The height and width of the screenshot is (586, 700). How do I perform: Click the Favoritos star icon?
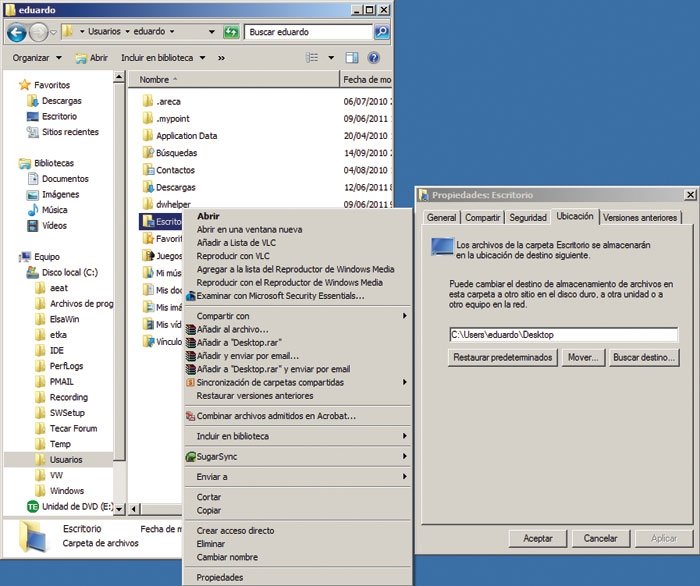tap(25, 85)
